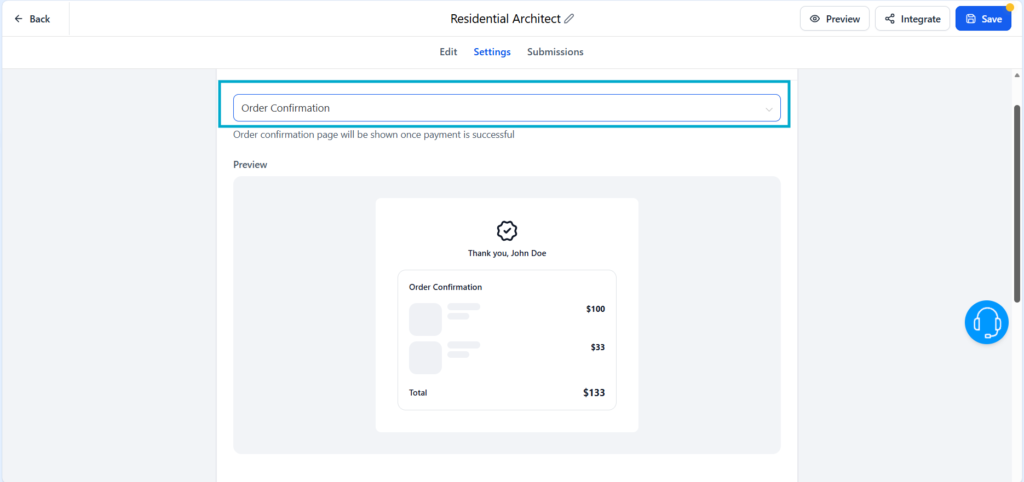
Task: Open the headset support chat bubble
Action: click(986, 322)
